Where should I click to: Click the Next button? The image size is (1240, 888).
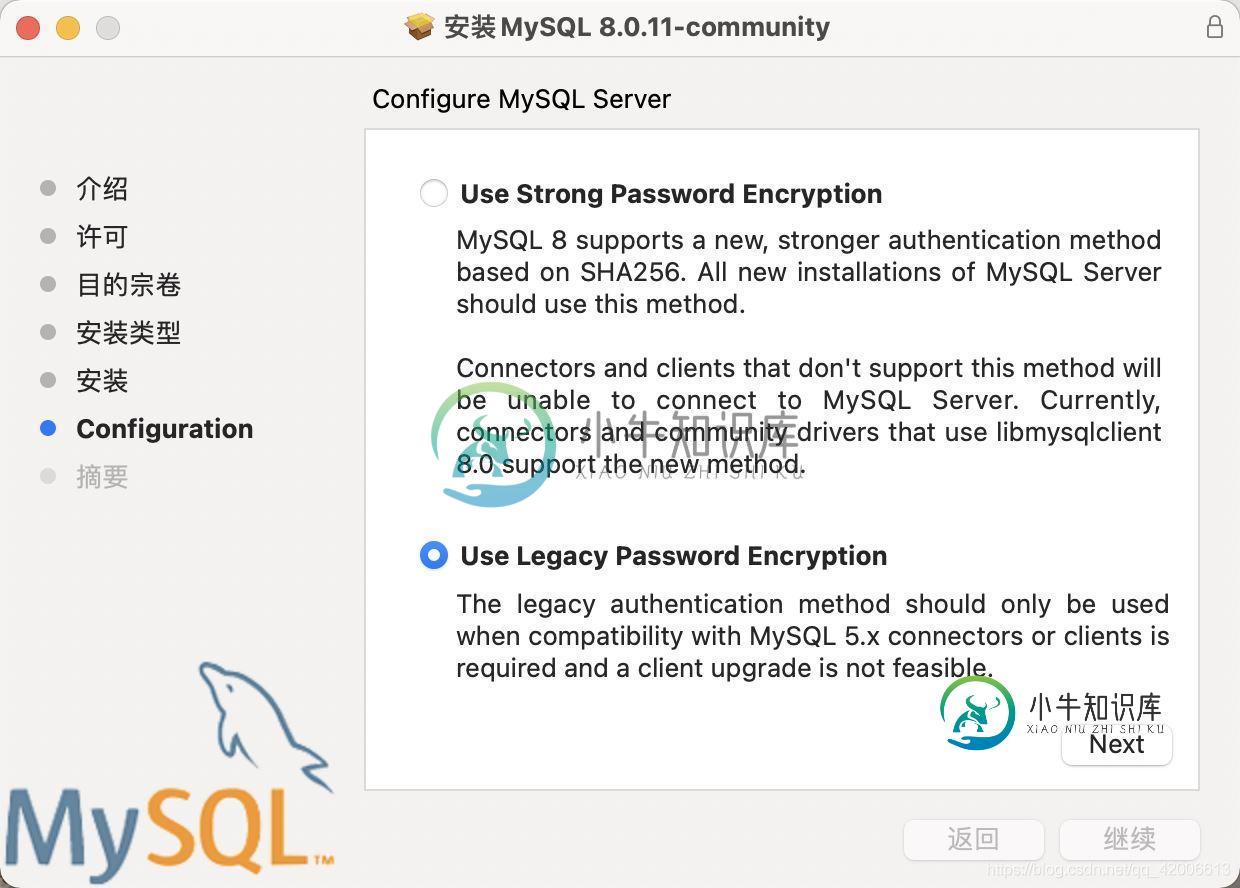click(x=1117, y=745)
